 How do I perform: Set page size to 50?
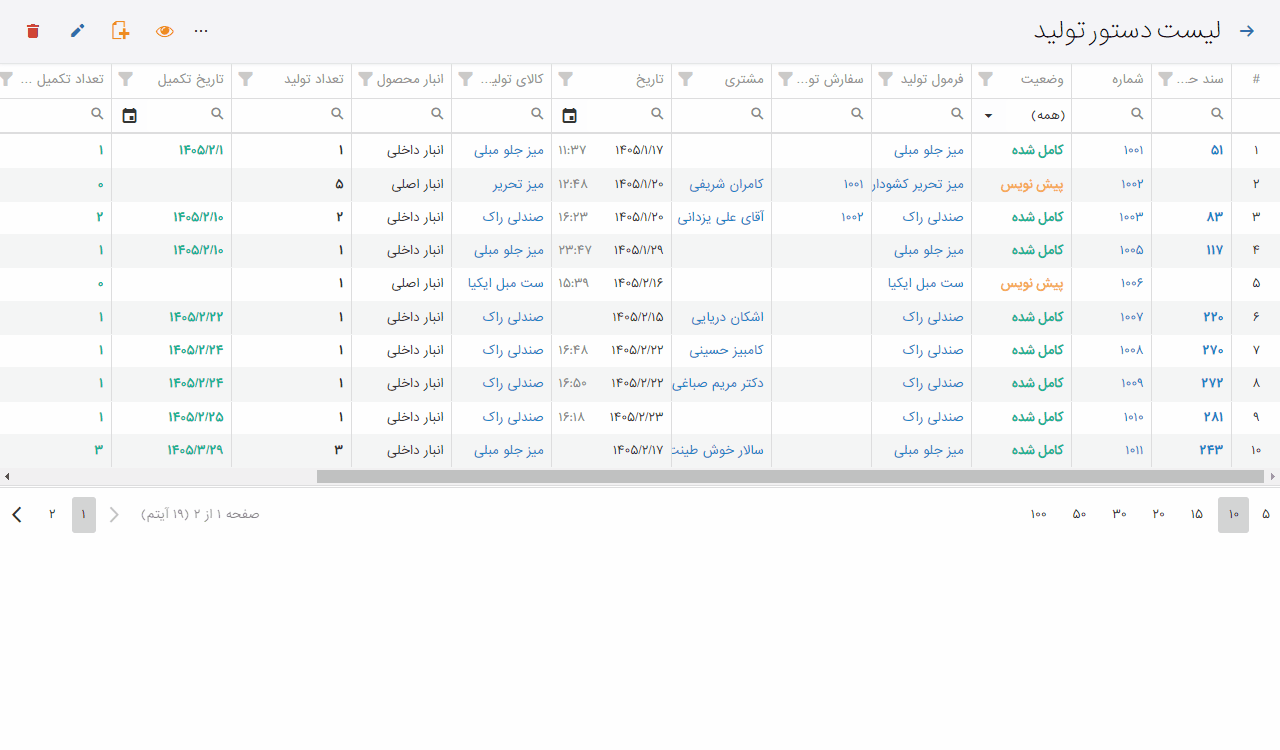coord(1079,514)
